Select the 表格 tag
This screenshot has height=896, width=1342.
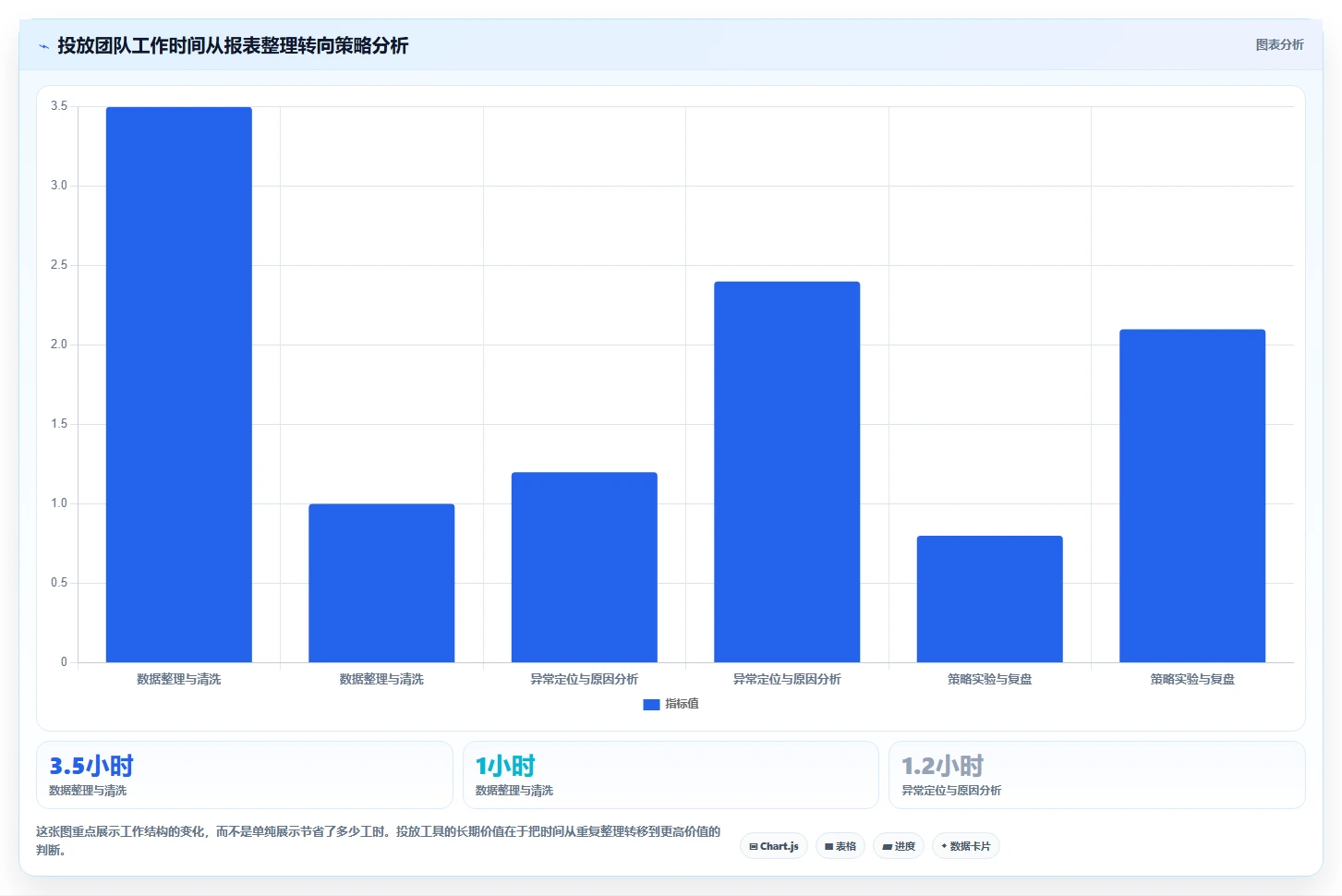[x=840, y=846]
